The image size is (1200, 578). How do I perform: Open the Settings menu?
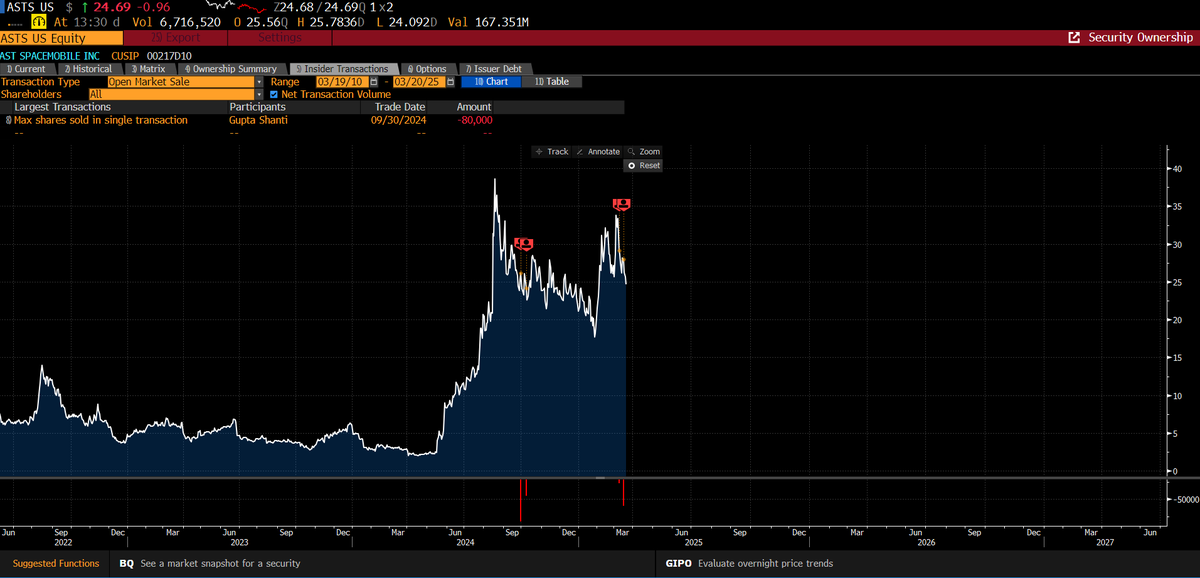pos(280,38)
